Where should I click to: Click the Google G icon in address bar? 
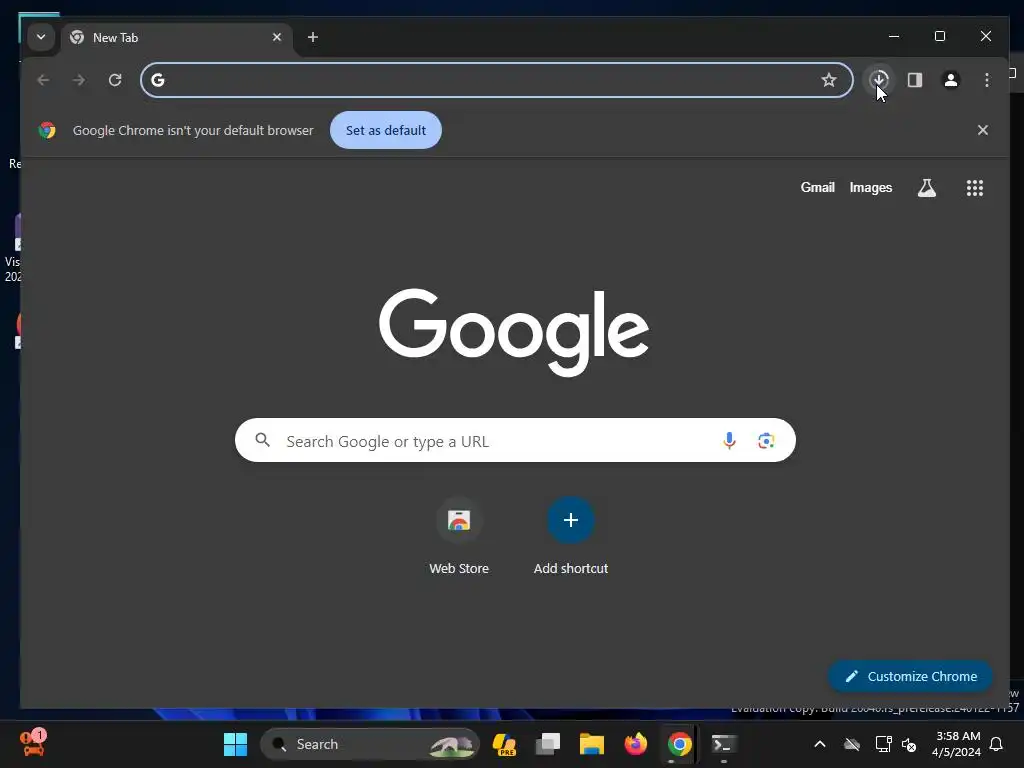(x=158, y=80)
